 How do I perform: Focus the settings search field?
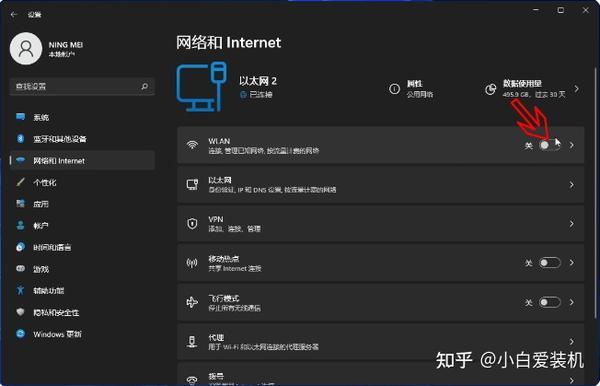click(82, 86)
